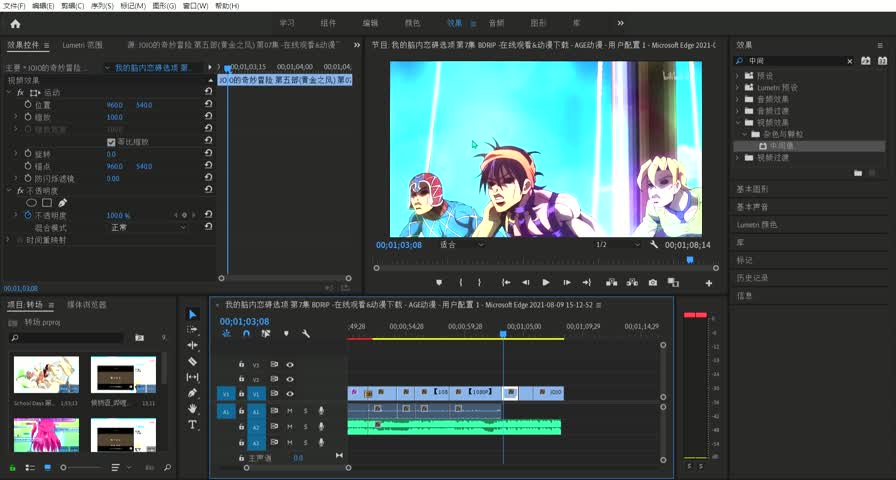Click Export Frame camera icon
The height and width of the screenshot is (480, 896).
[x=653, y=282]
